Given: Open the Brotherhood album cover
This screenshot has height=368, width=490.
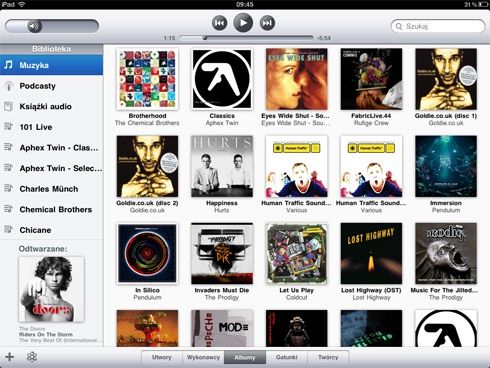Looking at the screenshot, I should pos(147,79).
